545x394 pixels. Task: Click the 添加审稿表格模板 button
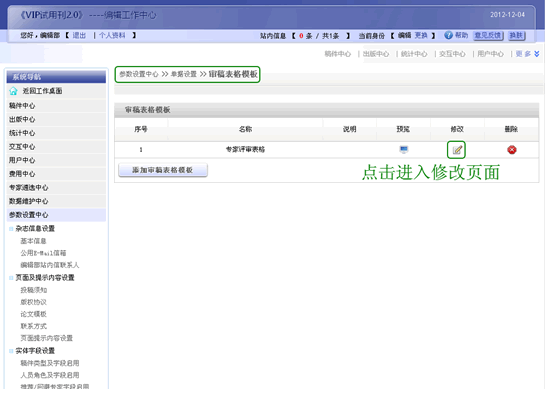163,170
